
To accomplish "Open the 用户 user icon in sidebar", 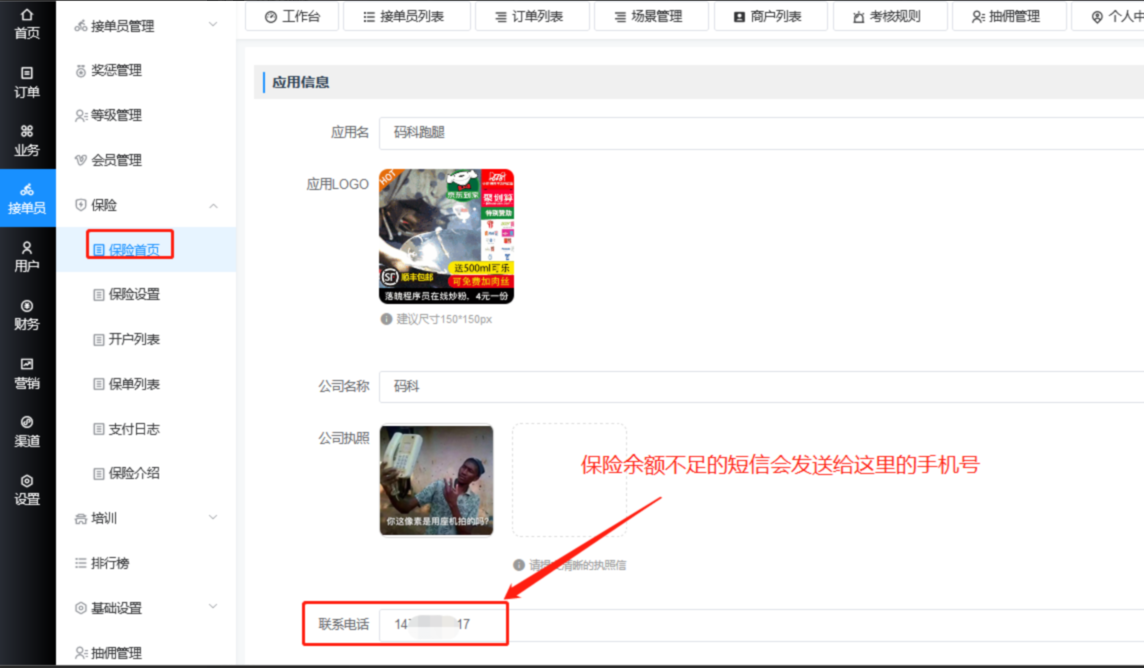I will click(27, 248).
